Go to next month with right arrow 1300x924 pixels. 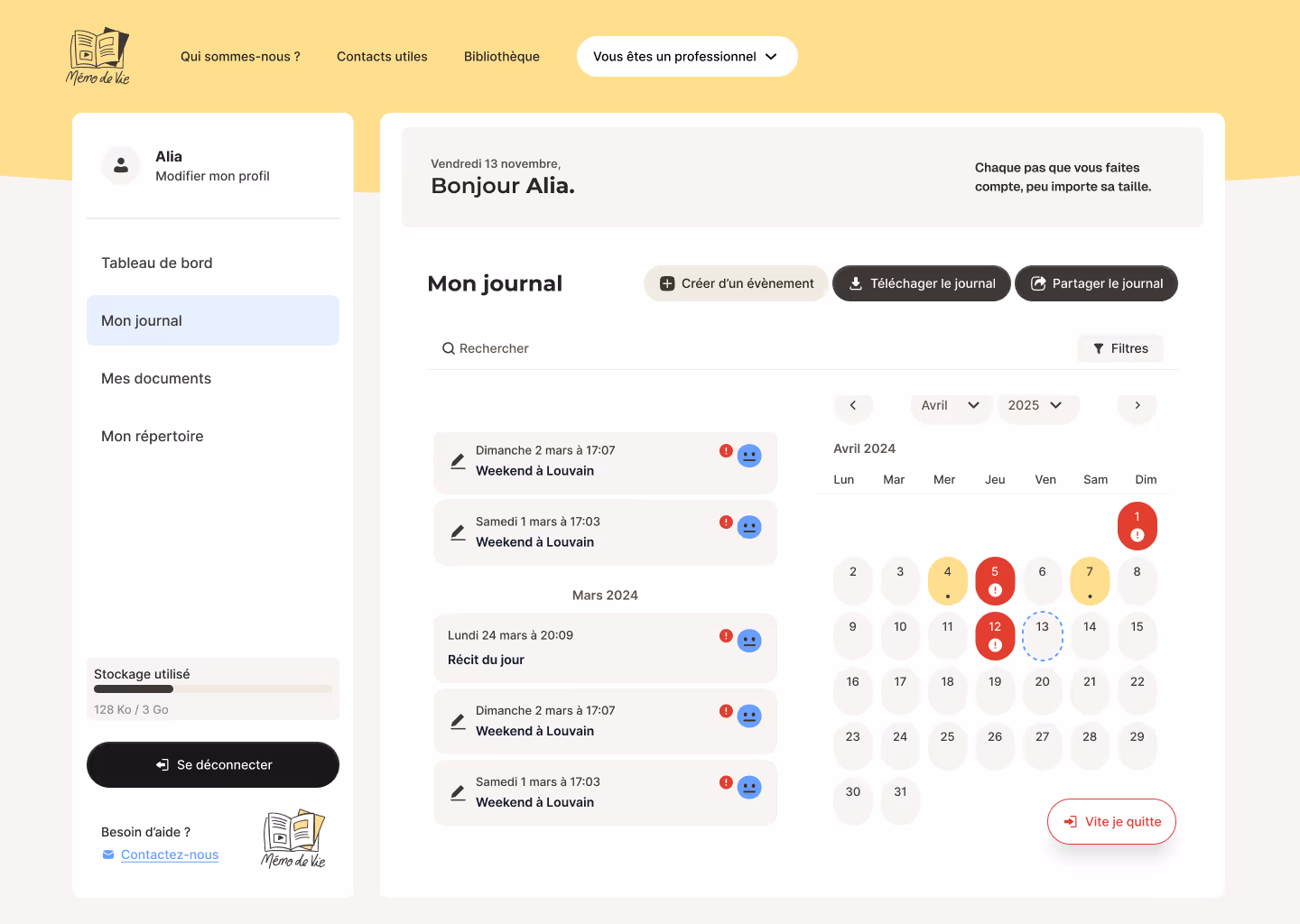point(1137,405)
